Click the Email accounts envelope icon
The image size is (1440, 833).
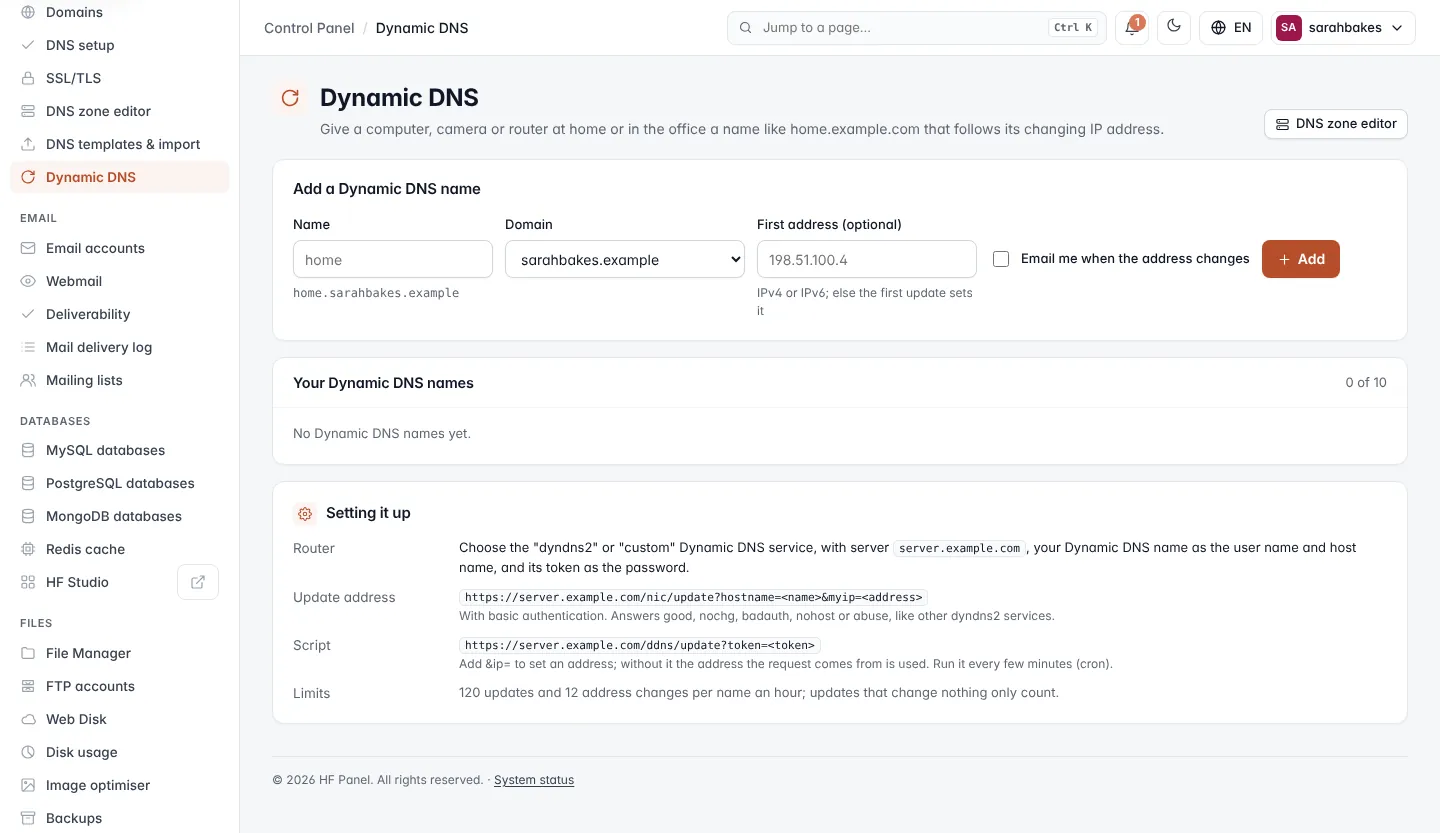tap(28, 248)
